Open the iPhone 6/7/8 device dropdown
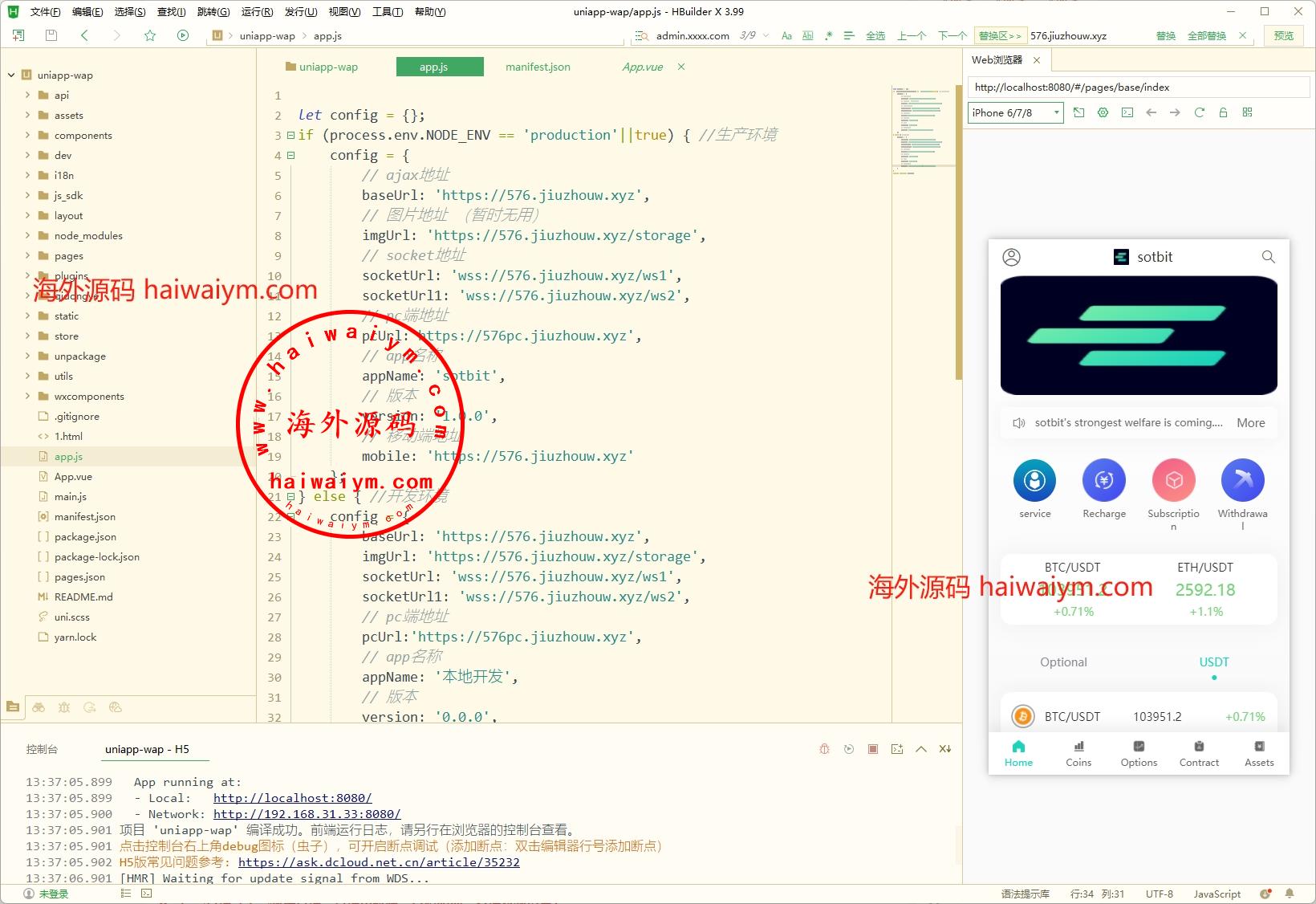 tap(1015, 112)
